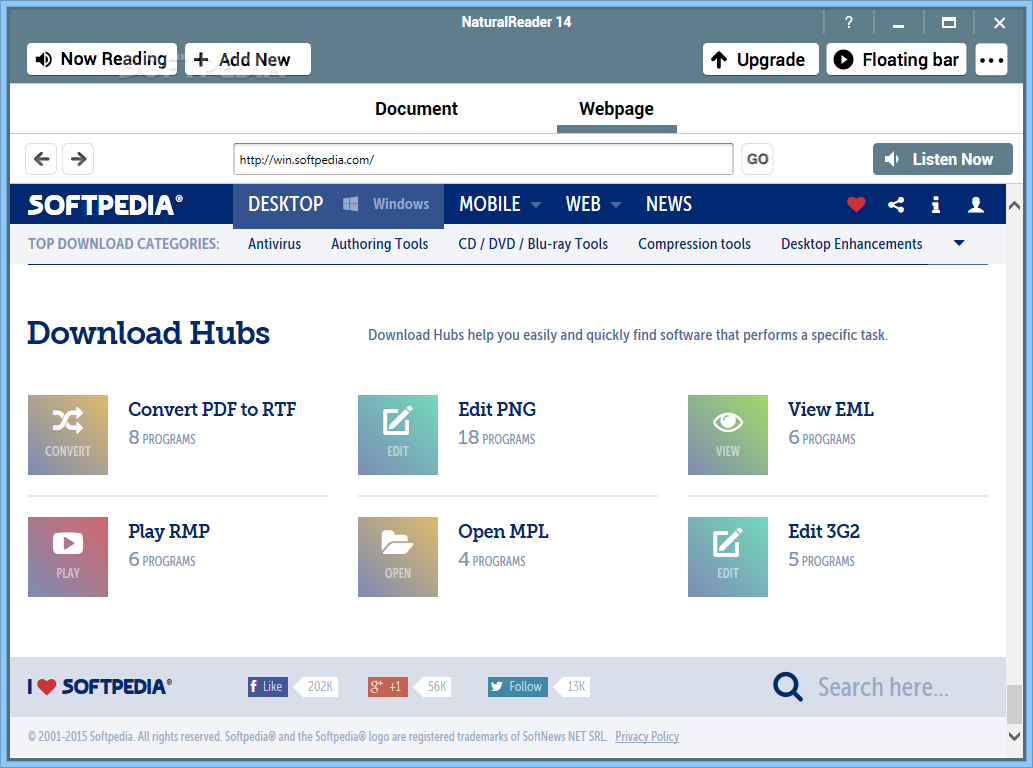Screen dimensions: 1033x768
Task: Click the Add New button
Action: pyautogui.click(x=248, y=59)
